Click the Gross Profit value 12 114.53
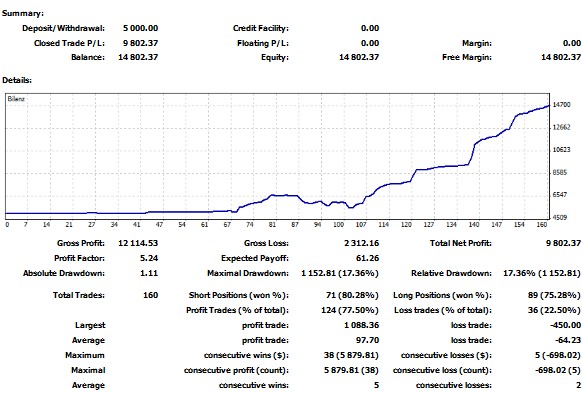 point(138,243)
